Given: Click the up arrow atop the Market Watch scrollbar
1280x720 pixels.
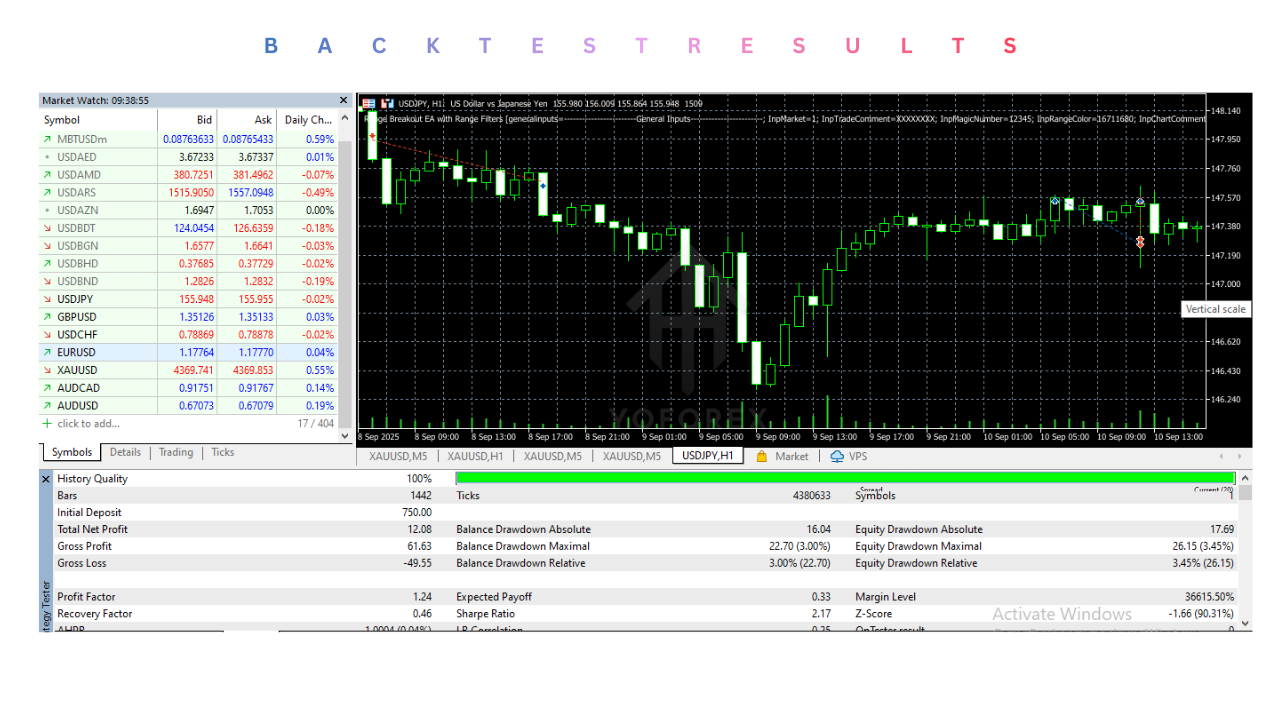Looking at the screenshot, I should click(343, 116).
